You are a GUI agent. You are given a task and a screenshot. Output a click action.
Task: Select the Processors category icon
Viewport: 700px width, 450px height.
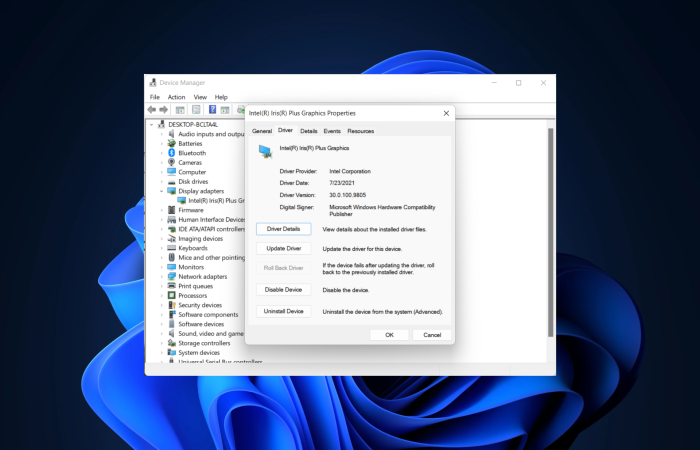[171, 296]
